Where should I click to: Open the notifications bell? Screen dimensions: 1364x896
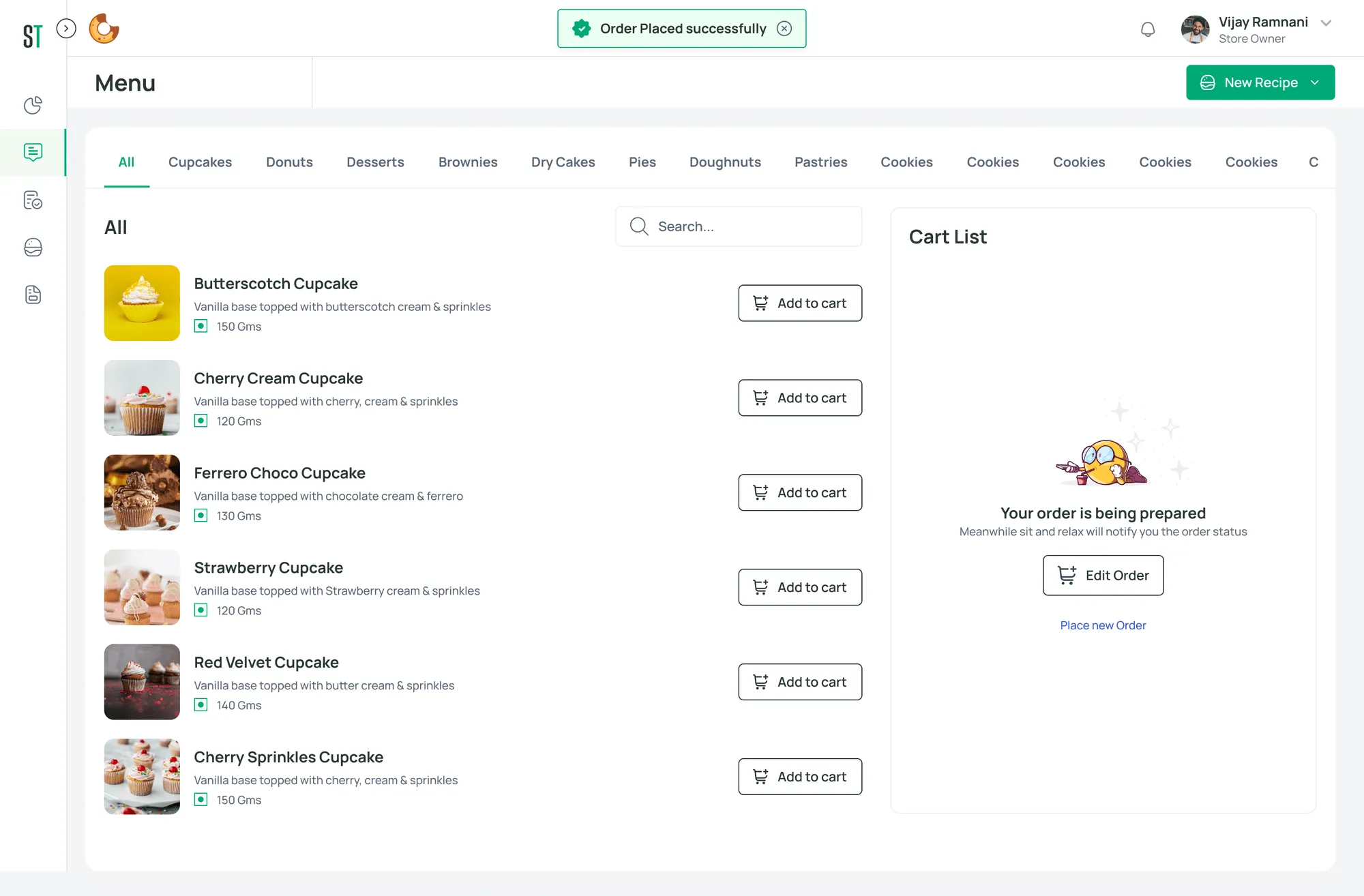1148,29
